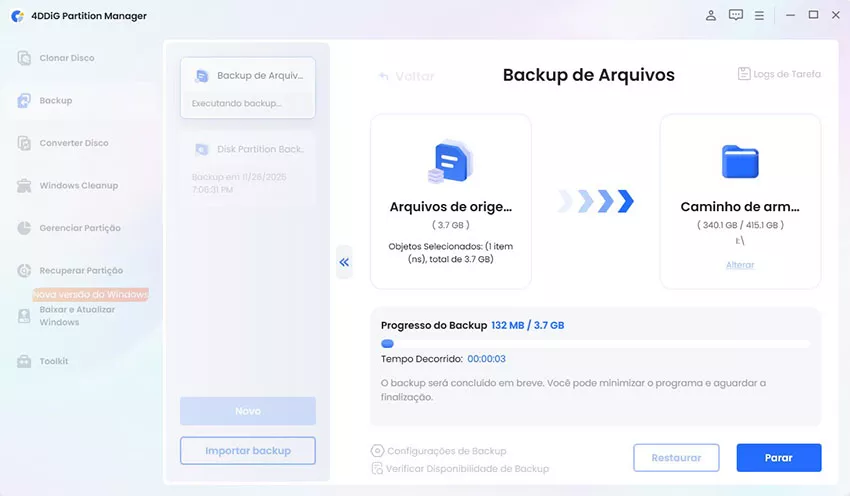Open Gerenciar Partição menu item

80,228
